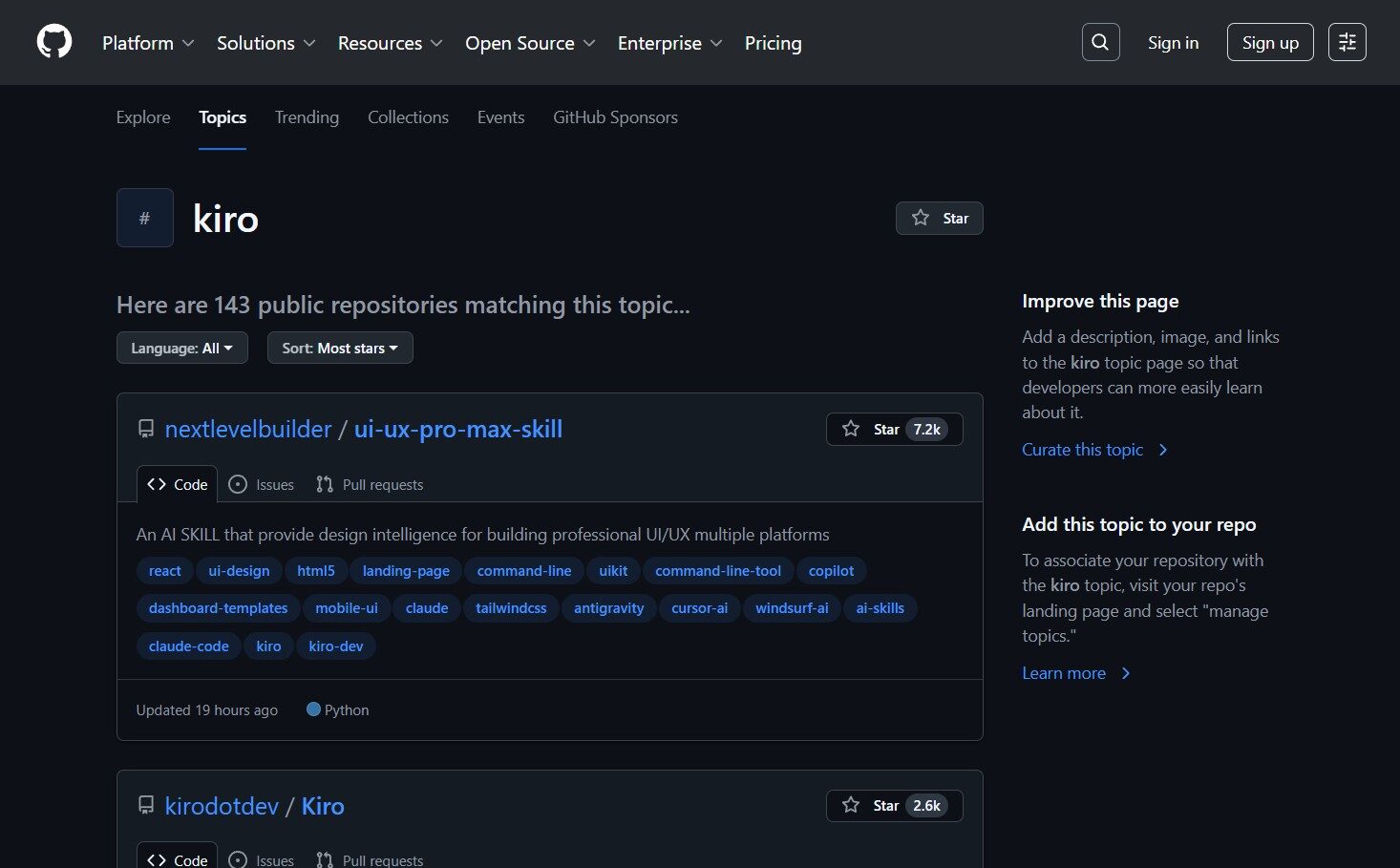This screenshot has height=868, width=1400.
Task: Star the kiro topic
Action: pos(939,219)
